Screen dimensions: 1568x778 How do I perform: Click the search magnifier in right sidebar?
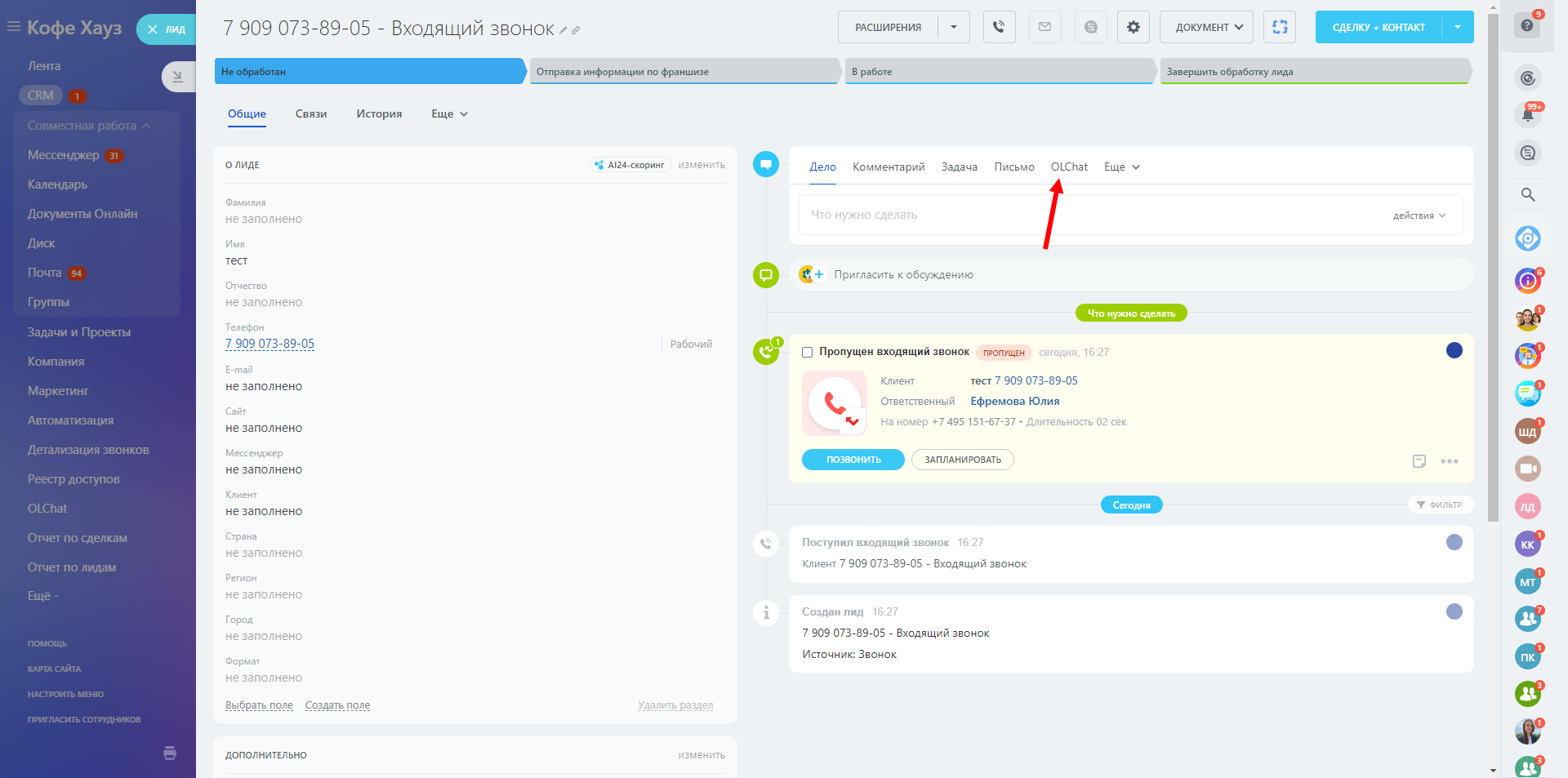tap(1527, 194)
